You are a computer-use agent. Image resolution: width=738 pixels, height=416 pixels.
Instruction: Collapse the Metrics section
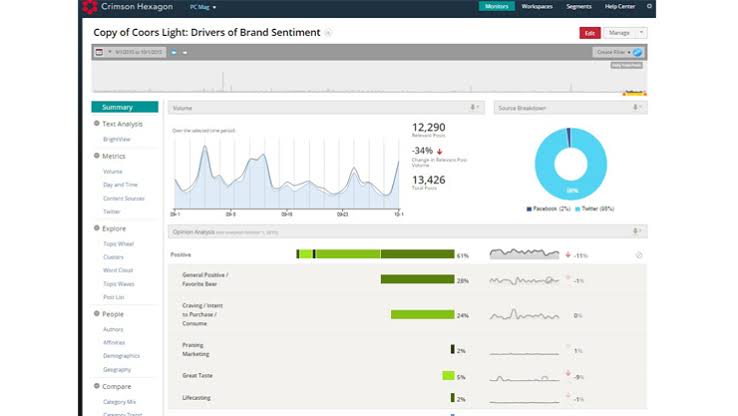96,155
